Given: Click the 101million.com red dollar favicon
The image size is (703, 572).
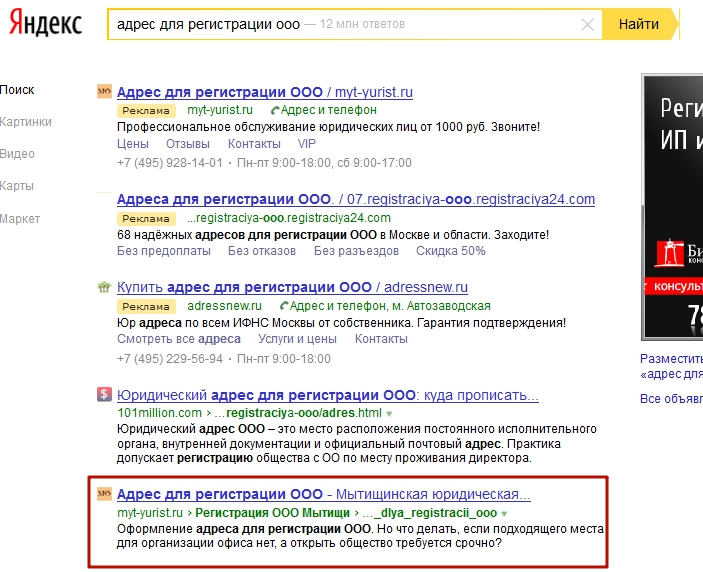Looking at the screenshot, I should click(103, 394).
